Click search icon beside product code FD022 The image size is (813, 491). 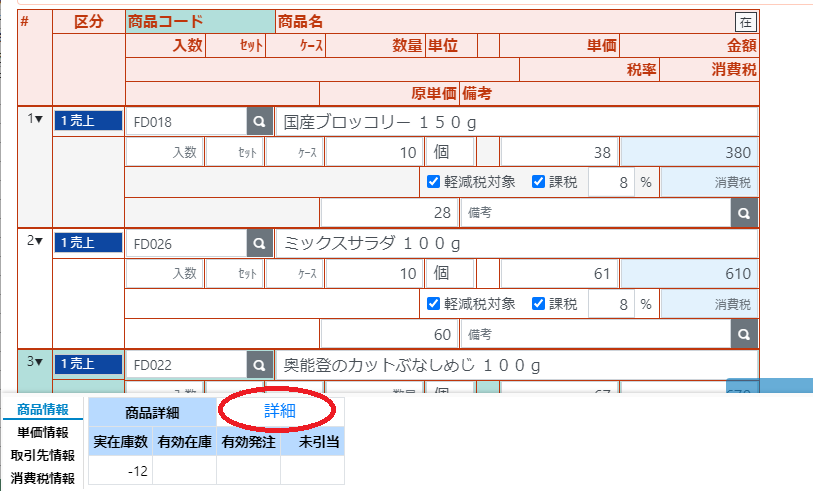pos(260,365)
